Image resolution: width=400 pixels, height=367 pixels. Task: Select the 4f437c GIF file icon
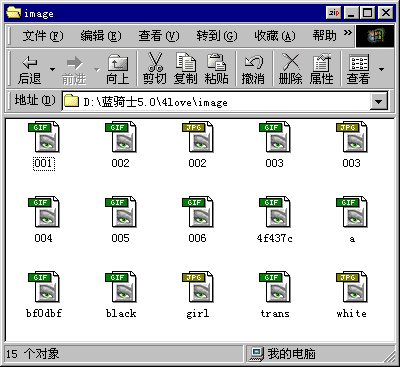(275, 212)
